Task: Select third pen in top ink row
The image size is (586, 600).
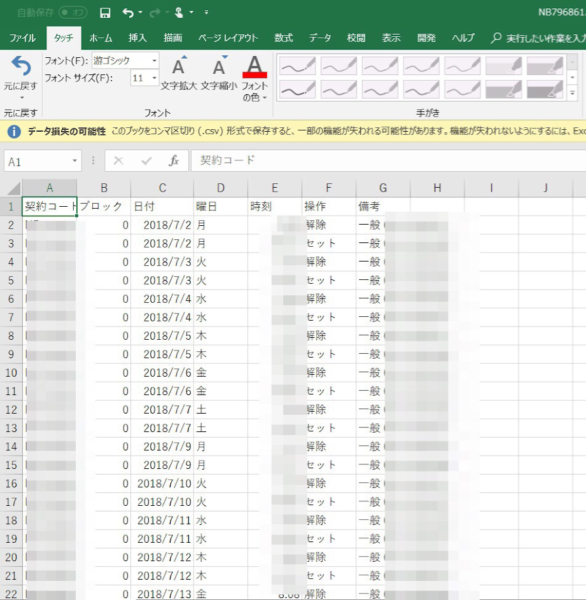Action: pyautogui.click(x=380, y=66)
